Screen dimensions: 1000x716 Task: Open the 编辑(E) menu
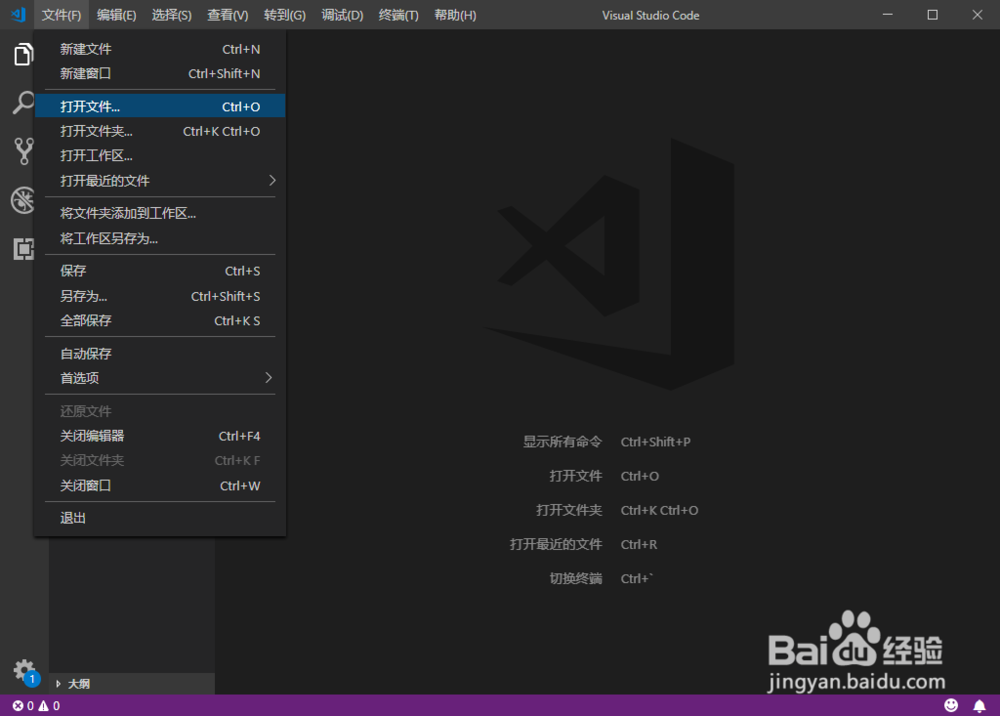[x=116, y=15]
